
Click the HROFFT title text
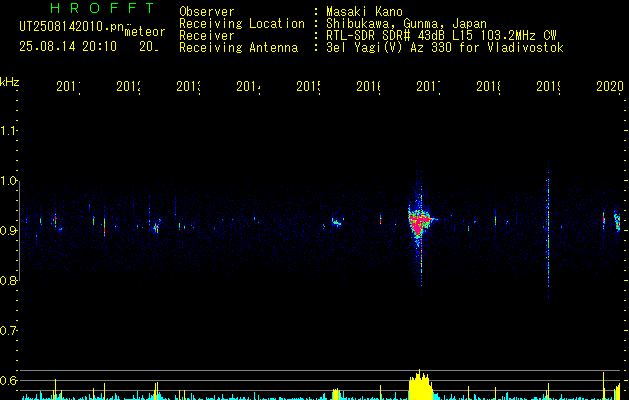[102, 8]
